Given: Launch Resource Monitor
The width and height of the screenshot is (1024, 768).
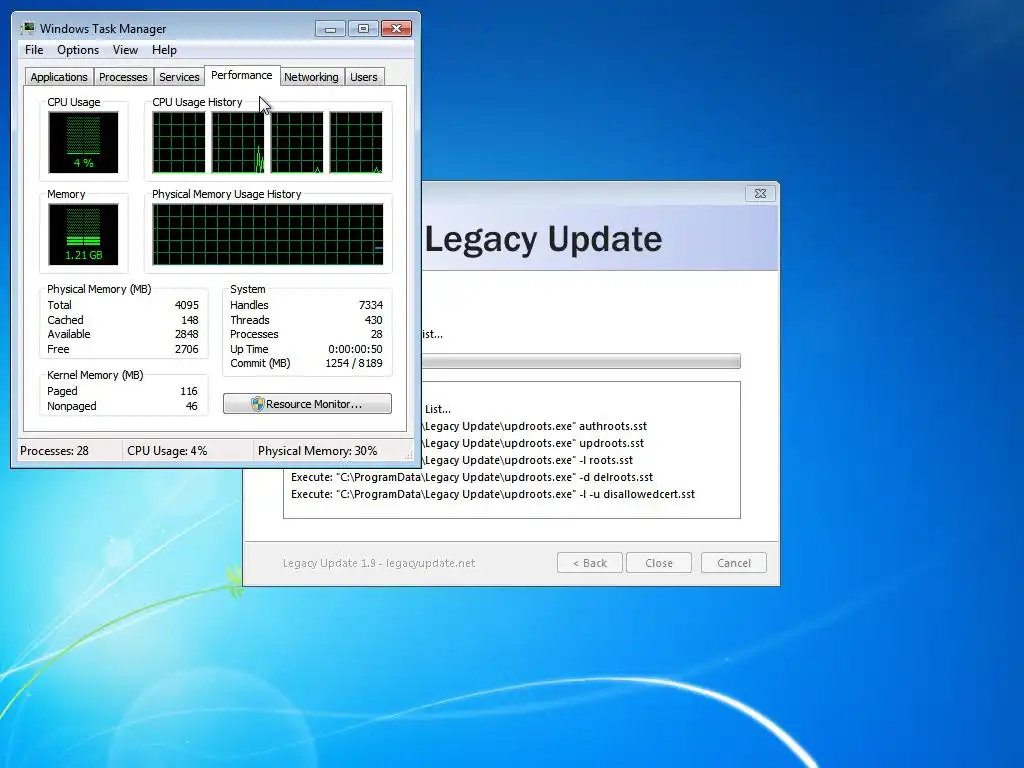Looking at the screenshot, I should pos(308,404).
